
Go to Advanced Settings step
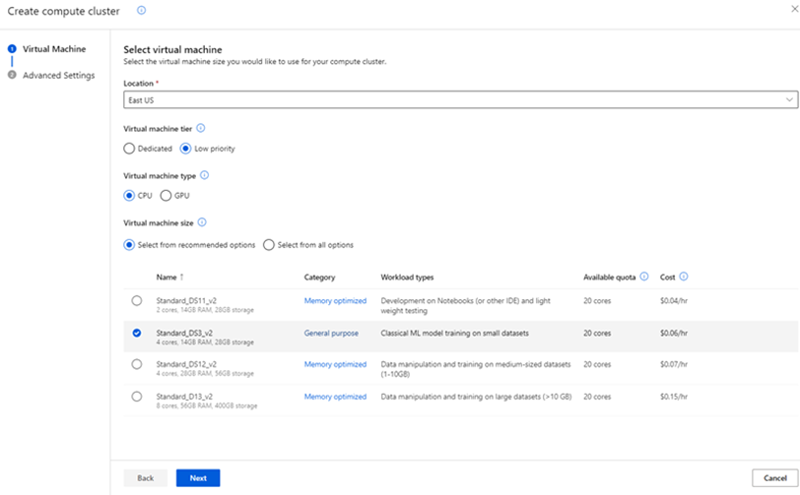tap(59, 75)
